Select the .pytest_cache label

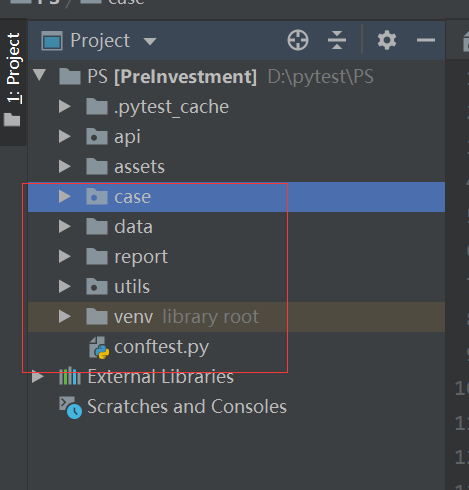point(171,107)
